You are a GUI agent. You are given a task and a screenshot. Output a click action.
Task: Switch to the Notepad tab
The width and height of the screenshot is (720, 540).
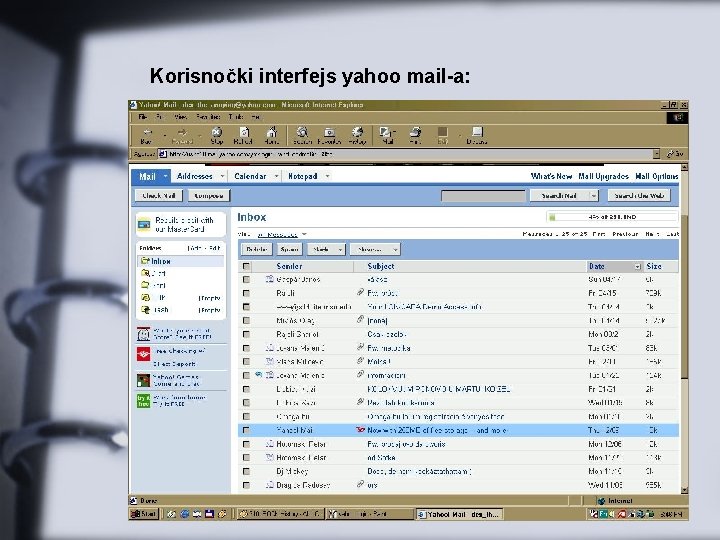pos(303,176)
